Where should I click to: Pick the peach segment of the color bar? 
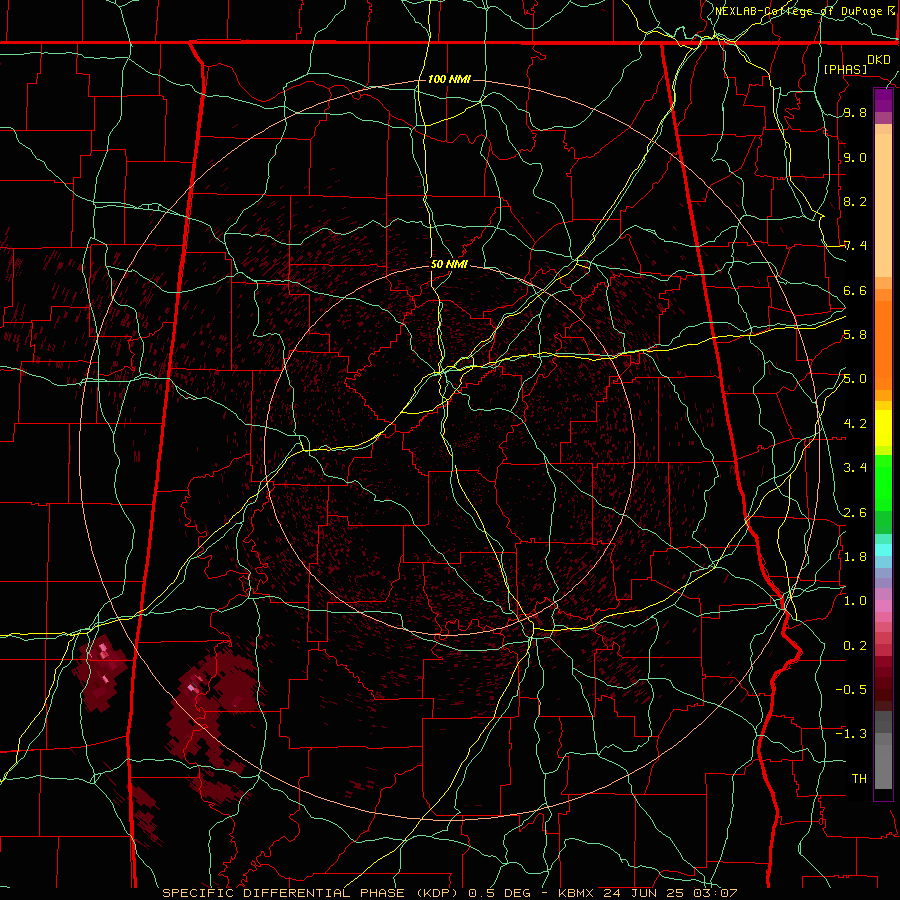(x=883, y=201)
